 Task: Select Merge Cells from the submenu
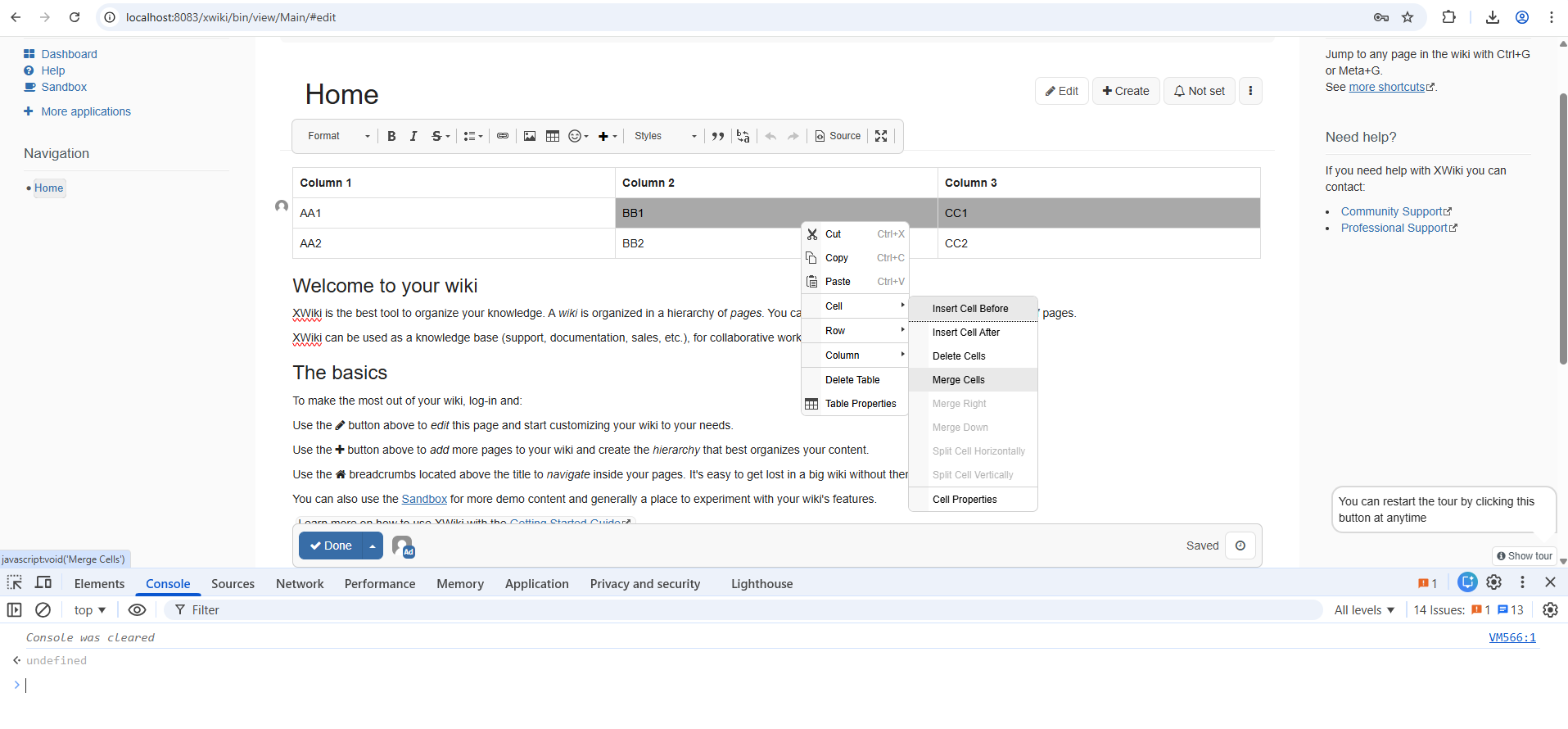click(959, 380)
